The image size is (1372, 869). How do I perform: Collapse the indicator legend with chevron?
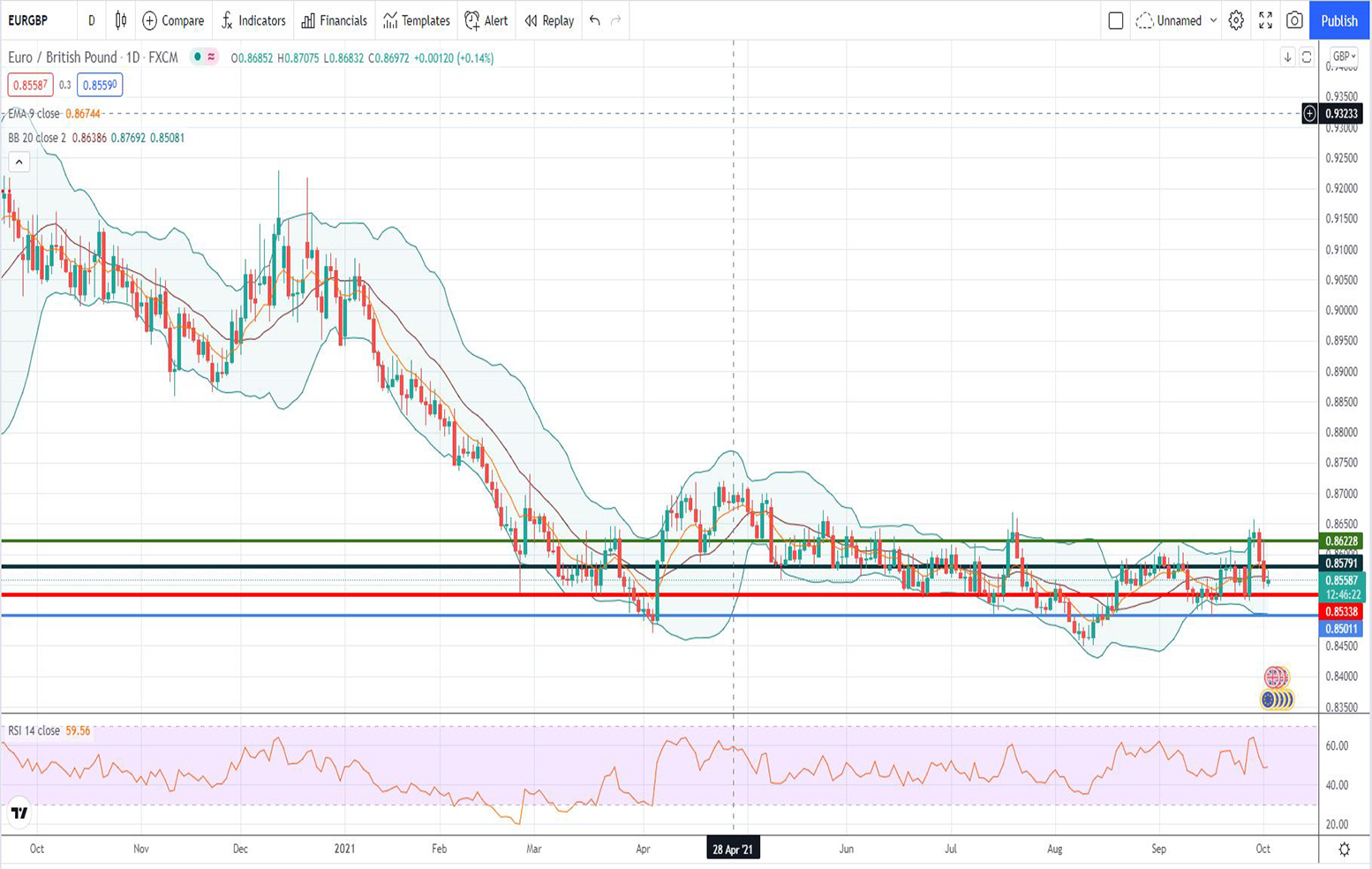[x=19, y=162]
